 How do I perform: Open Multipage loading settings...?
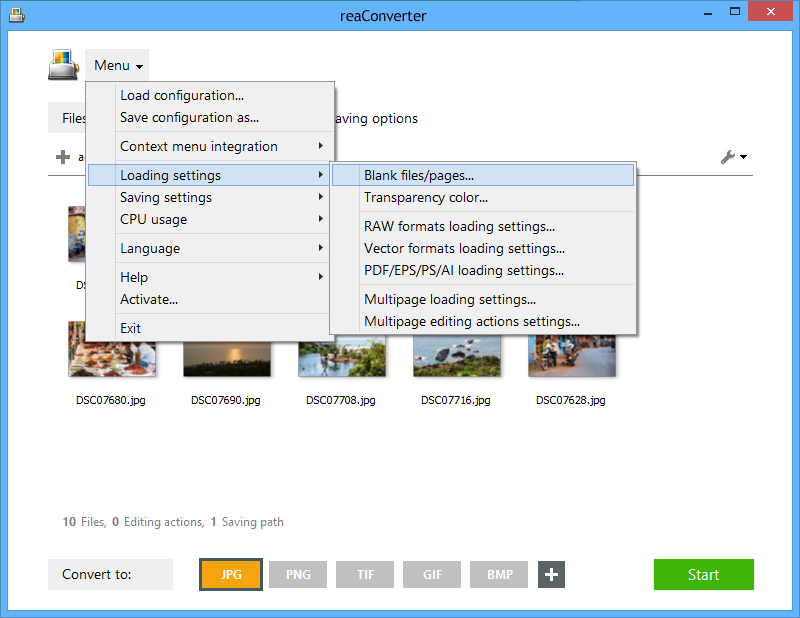[483, 299]
